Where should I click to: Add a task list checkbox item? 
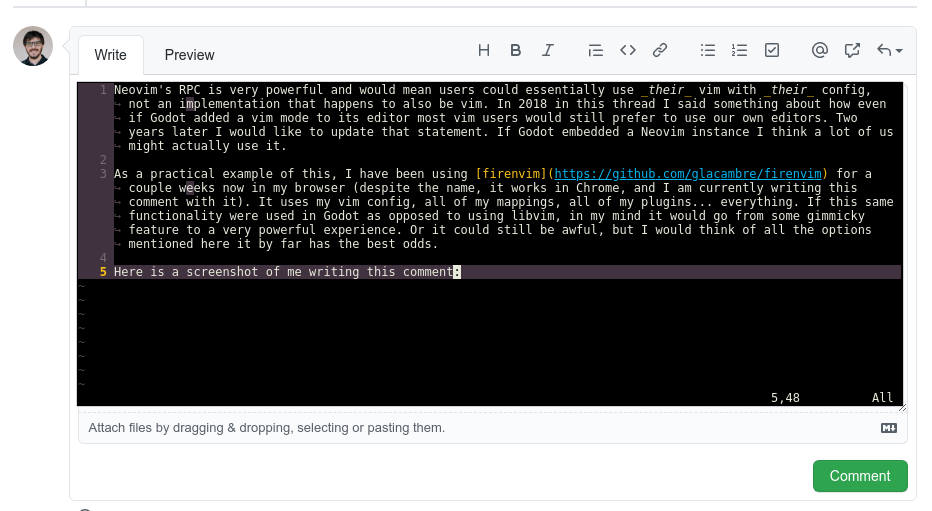[772, 51]
